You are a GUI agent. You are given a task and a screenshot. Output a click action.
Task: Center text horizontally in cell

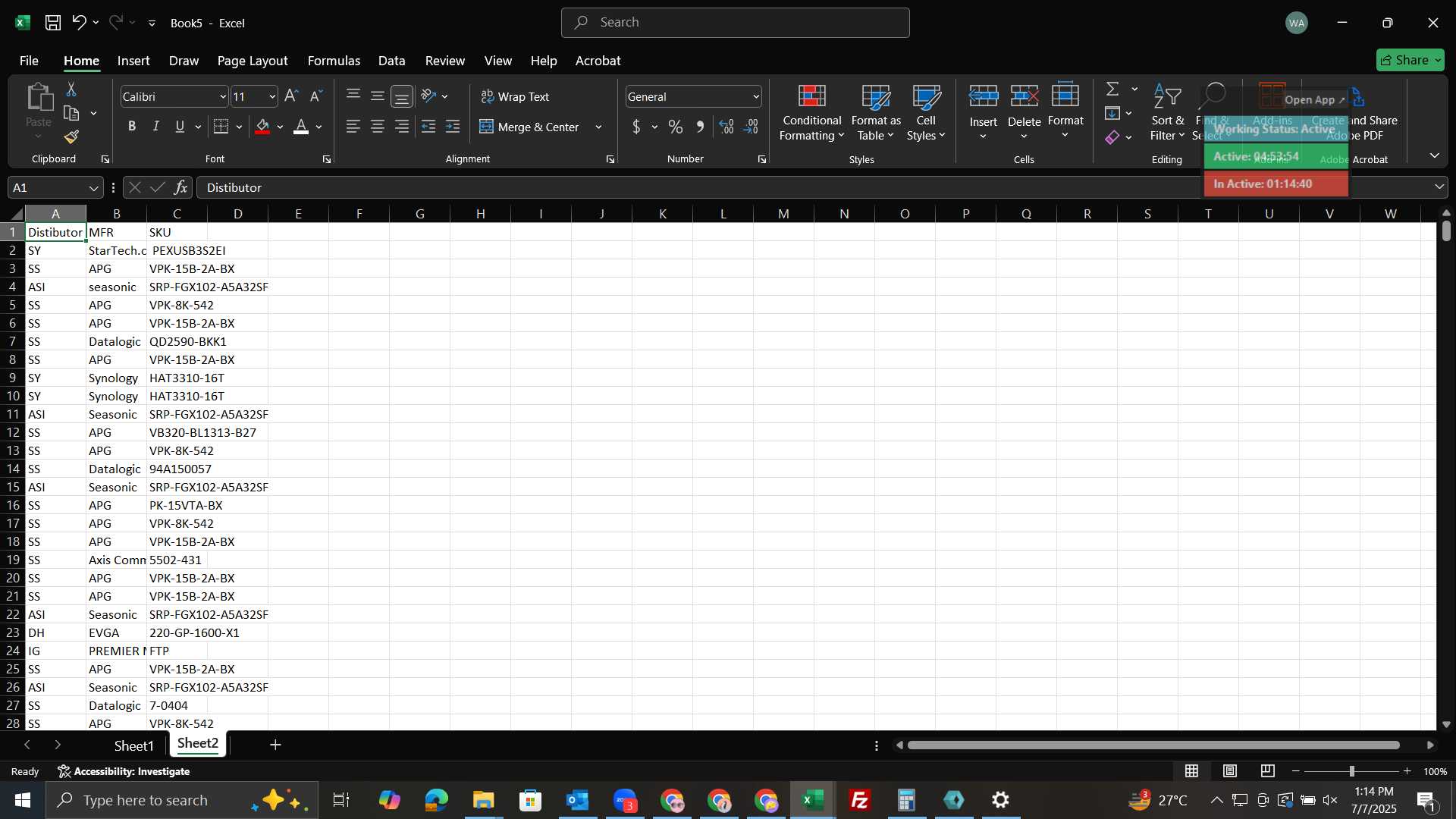378,127
